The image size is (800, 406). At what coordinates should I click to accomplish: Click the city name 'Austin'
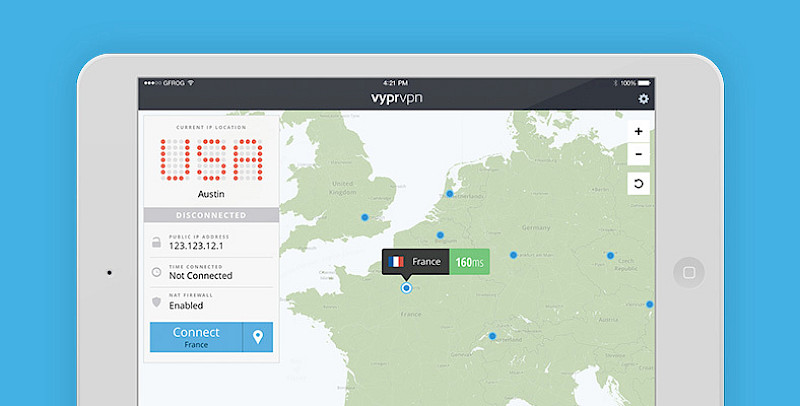pyautogui.click(x=211, y=194)
